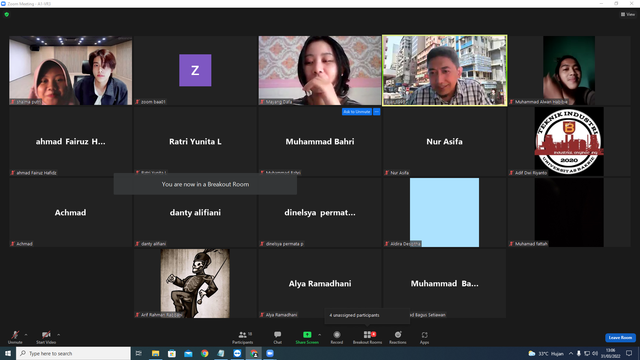Open Mail app from taskbar
Image resolution: width=640 pixels, height=360 pixels.
click(x=188, y=353)
